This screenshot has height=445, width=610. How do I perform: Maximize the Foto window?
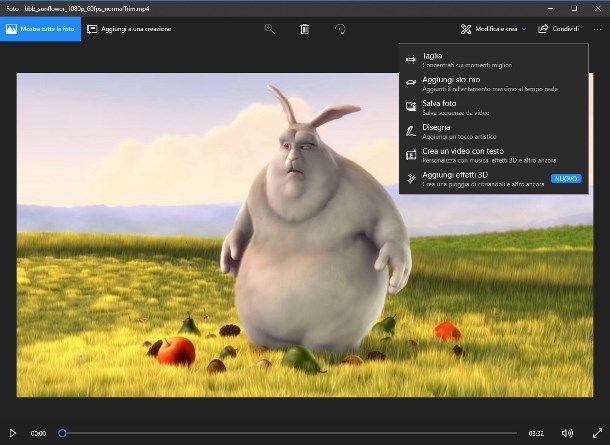coord(574,8)
